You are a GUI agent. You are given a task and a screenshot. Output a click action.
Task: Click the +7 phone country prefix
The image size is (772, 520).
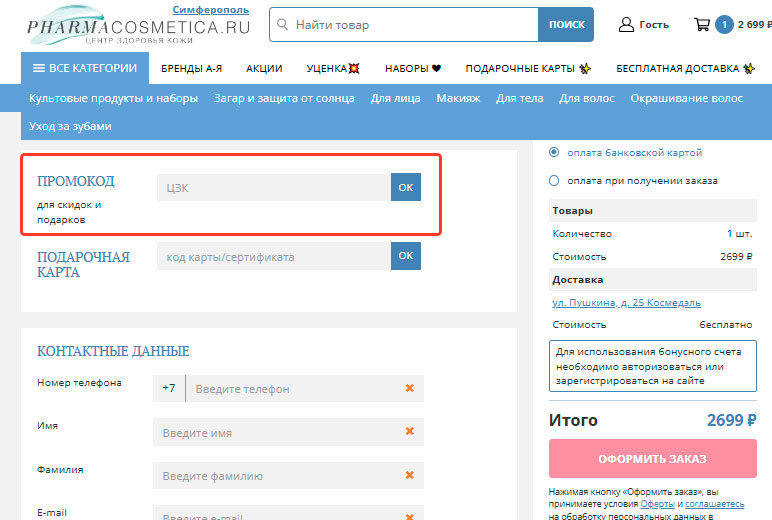tap(169, 388)
